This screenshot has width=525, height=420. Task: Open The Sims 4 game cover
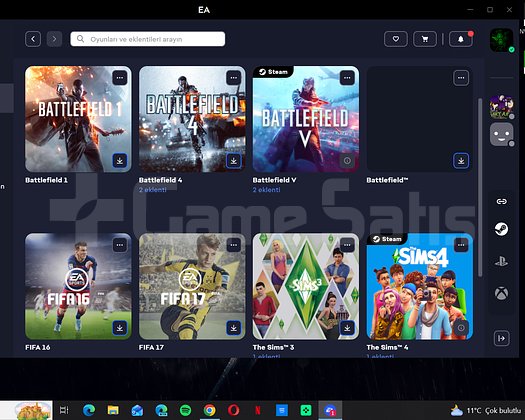pos(420,286)
